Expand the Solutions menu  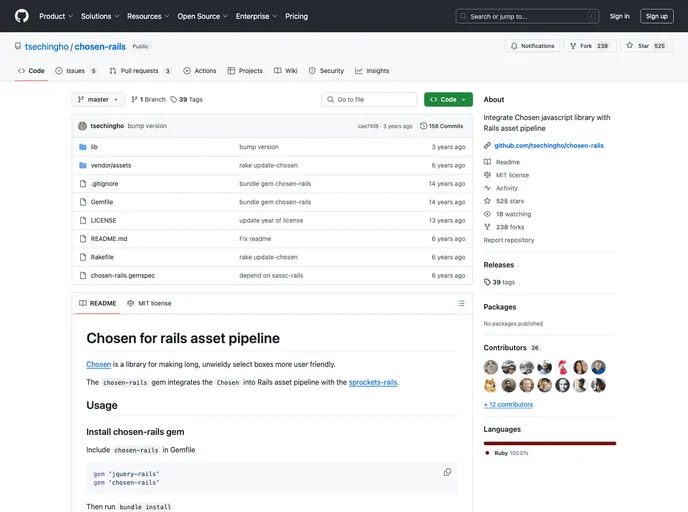(100, 16)
